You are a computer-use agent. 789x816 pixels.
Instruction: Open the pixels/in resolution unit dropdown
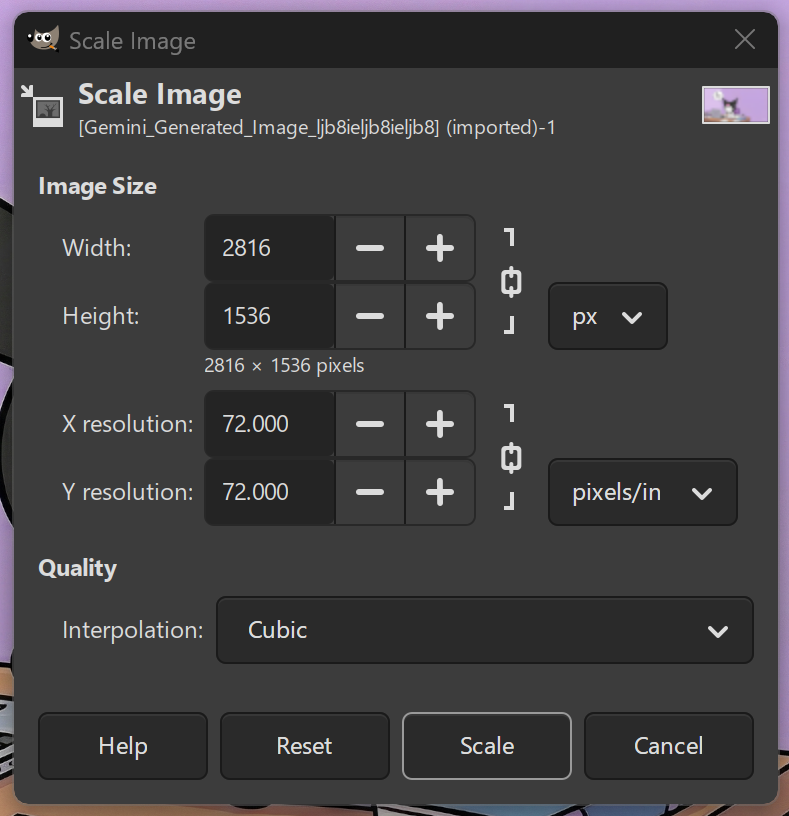(x=642, y=492)
